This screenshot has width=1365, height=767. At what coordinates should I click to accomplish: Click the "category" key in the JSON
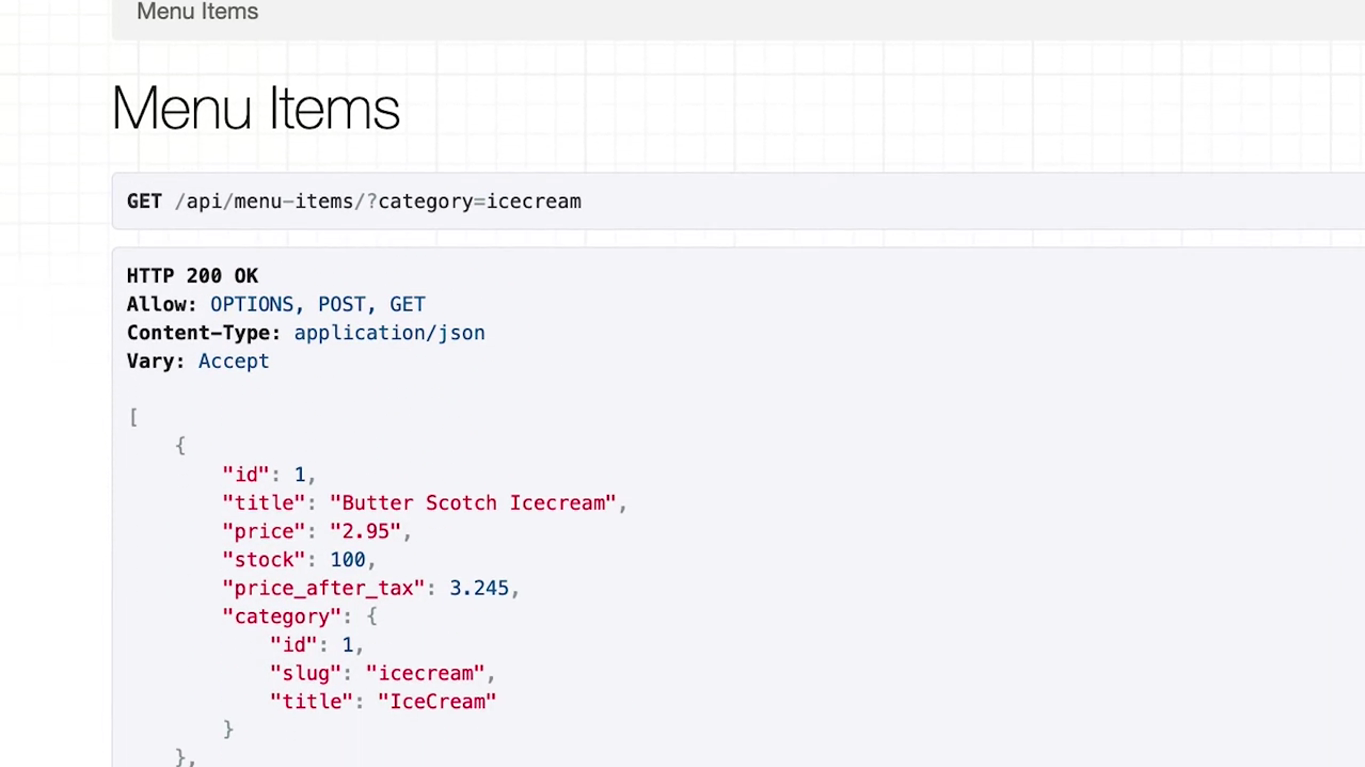[281, 616]
